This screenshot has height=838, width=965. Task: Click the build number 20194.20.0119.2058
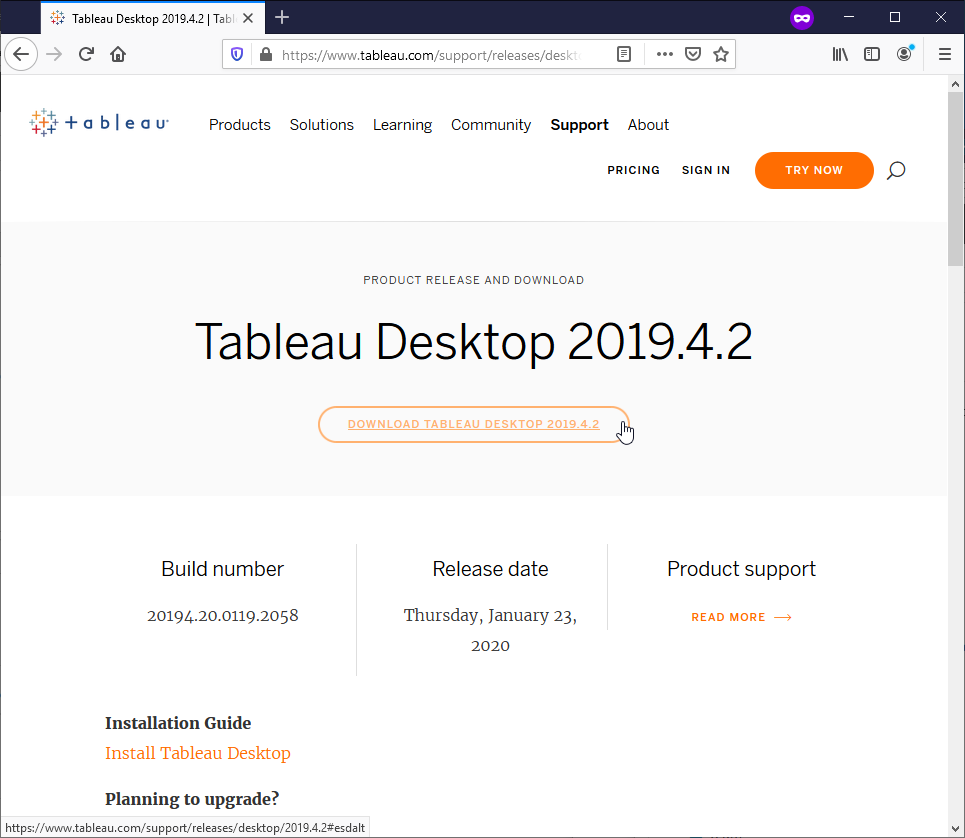click(223, 615)
